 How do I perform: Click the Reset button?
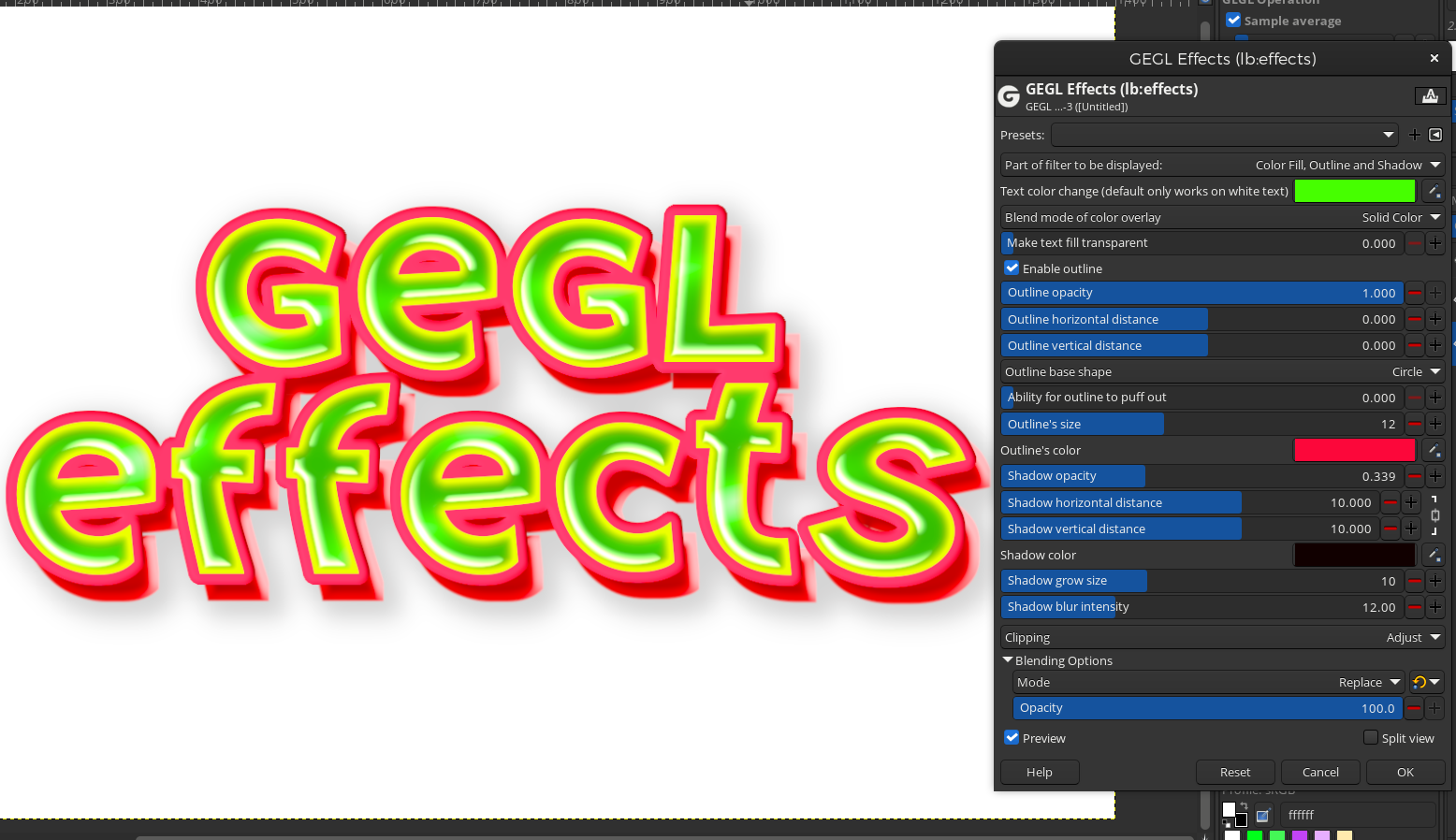(x=1235, y=772)
